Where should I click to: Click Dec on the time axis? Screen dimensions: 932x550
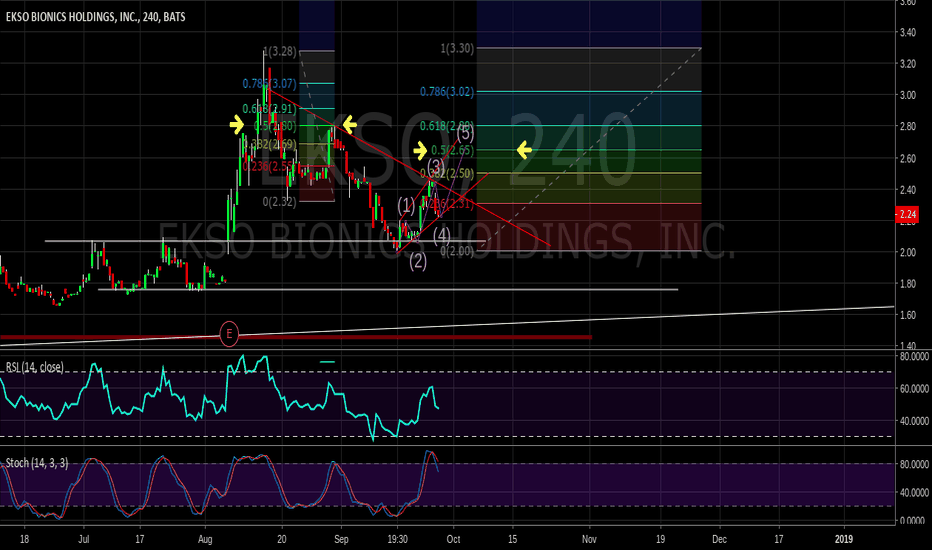coord(719,539)
